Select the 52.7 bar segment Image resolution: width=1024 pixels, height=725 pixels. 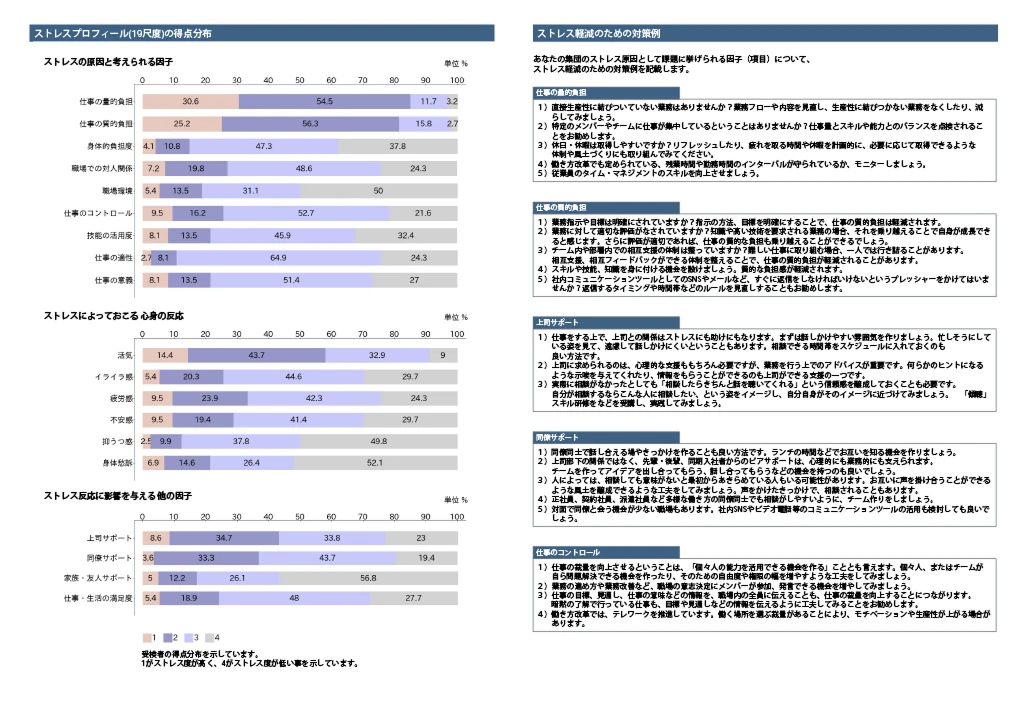coord(306,213)
